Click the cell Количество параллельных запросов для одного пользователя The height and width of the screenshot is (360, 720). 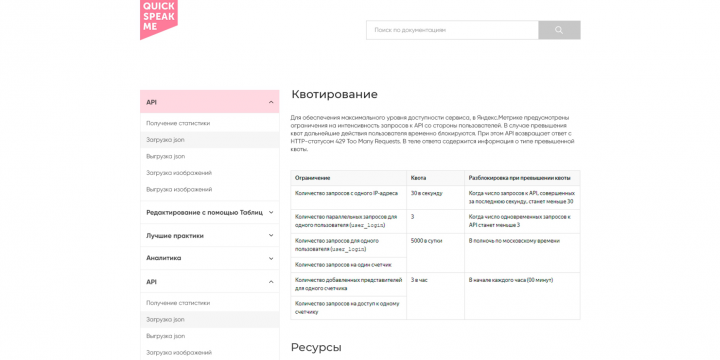pos(349,221)
